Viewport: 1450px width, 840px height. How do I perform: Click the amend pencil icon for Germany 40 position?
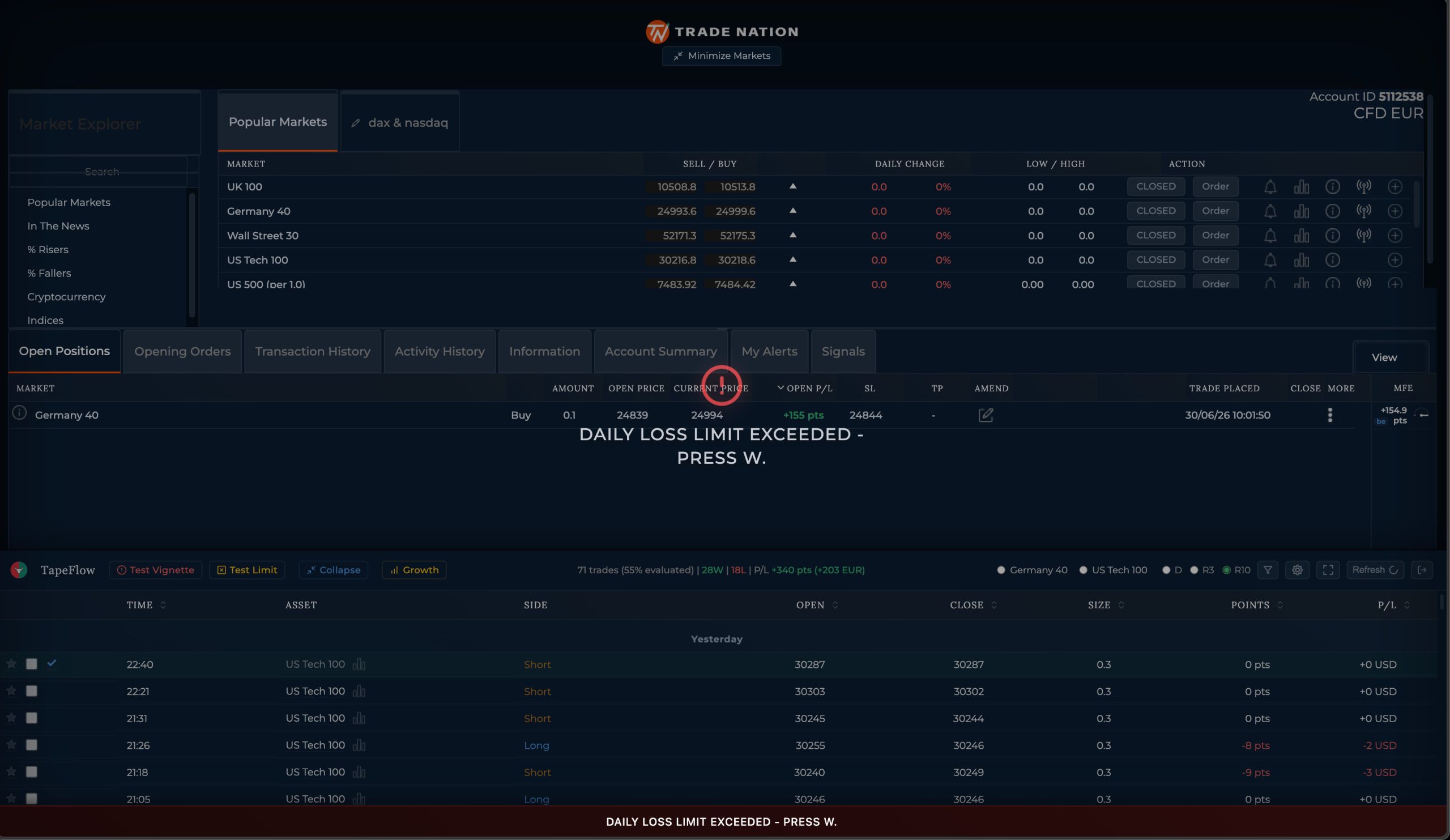[985, 415]
